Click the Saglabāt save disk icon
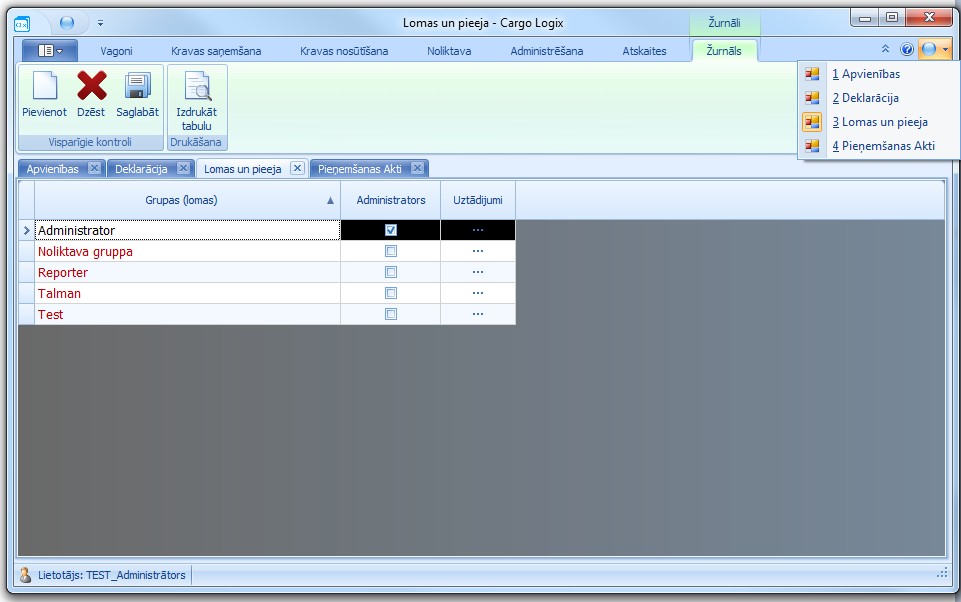 (137, 87)
